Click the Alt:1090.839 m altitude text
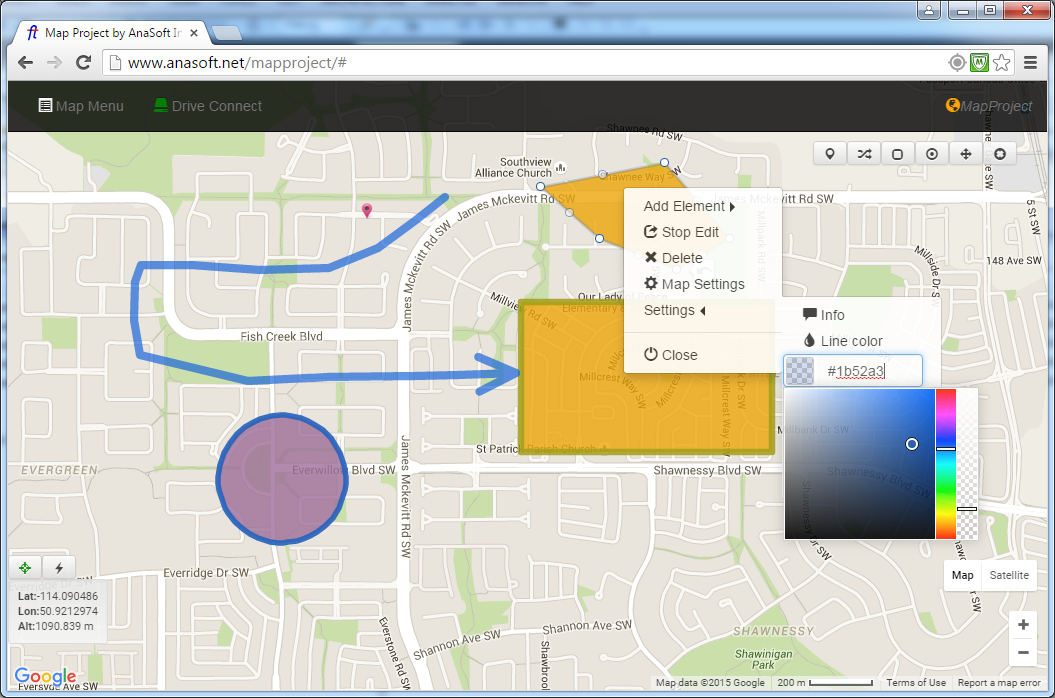This screenshot has height=698, width=1055. [56, 626]
